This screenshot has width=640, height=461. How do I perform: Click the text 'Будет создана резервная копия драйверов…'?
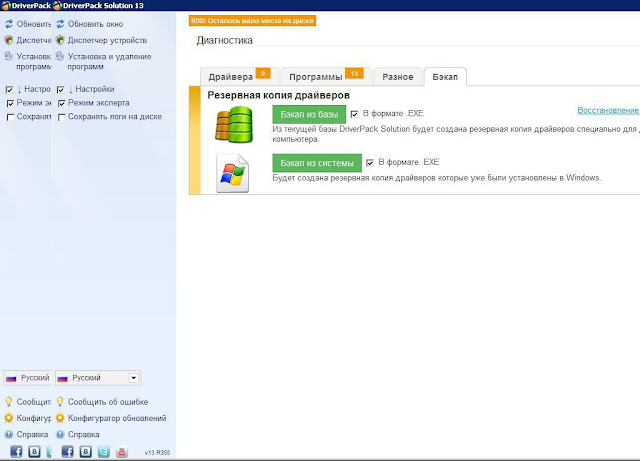[437, 178]
